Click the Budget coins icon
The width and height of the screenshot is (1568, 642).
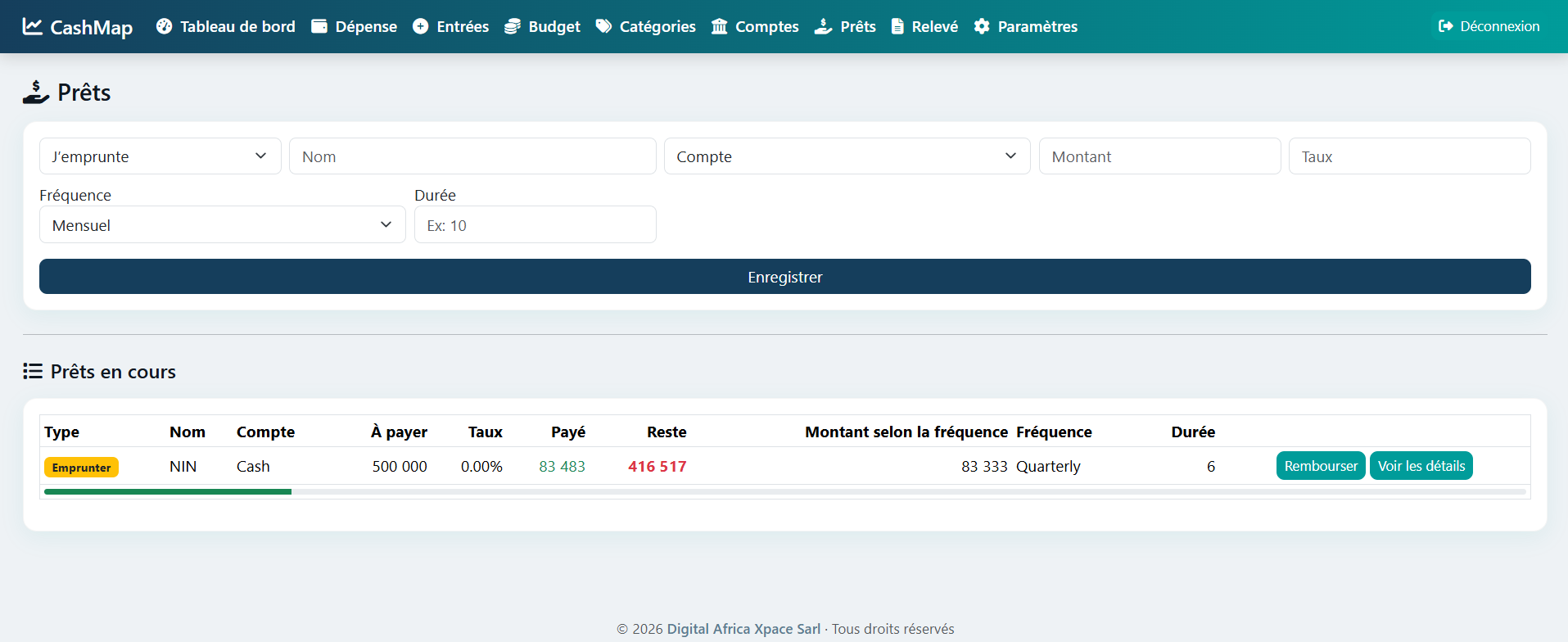coord(513,26)
